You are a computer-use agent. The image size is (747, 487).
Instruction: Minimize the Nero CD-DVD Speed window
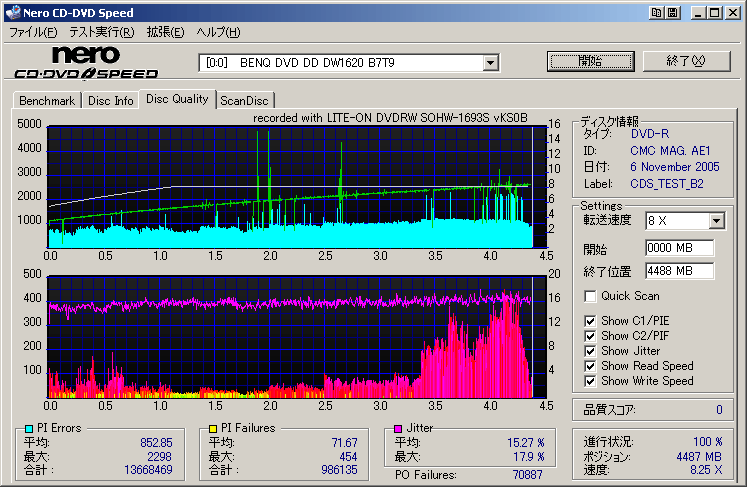(698, 13)
